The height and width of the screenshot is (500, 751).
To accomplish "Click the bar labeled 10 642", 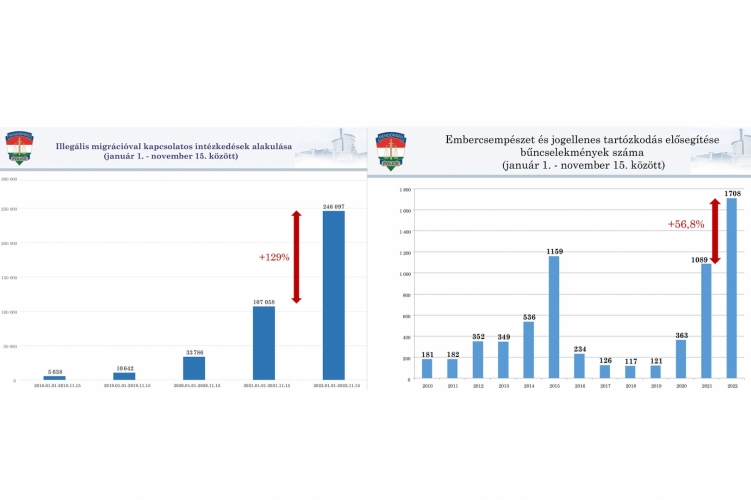I will pos(124,376).
